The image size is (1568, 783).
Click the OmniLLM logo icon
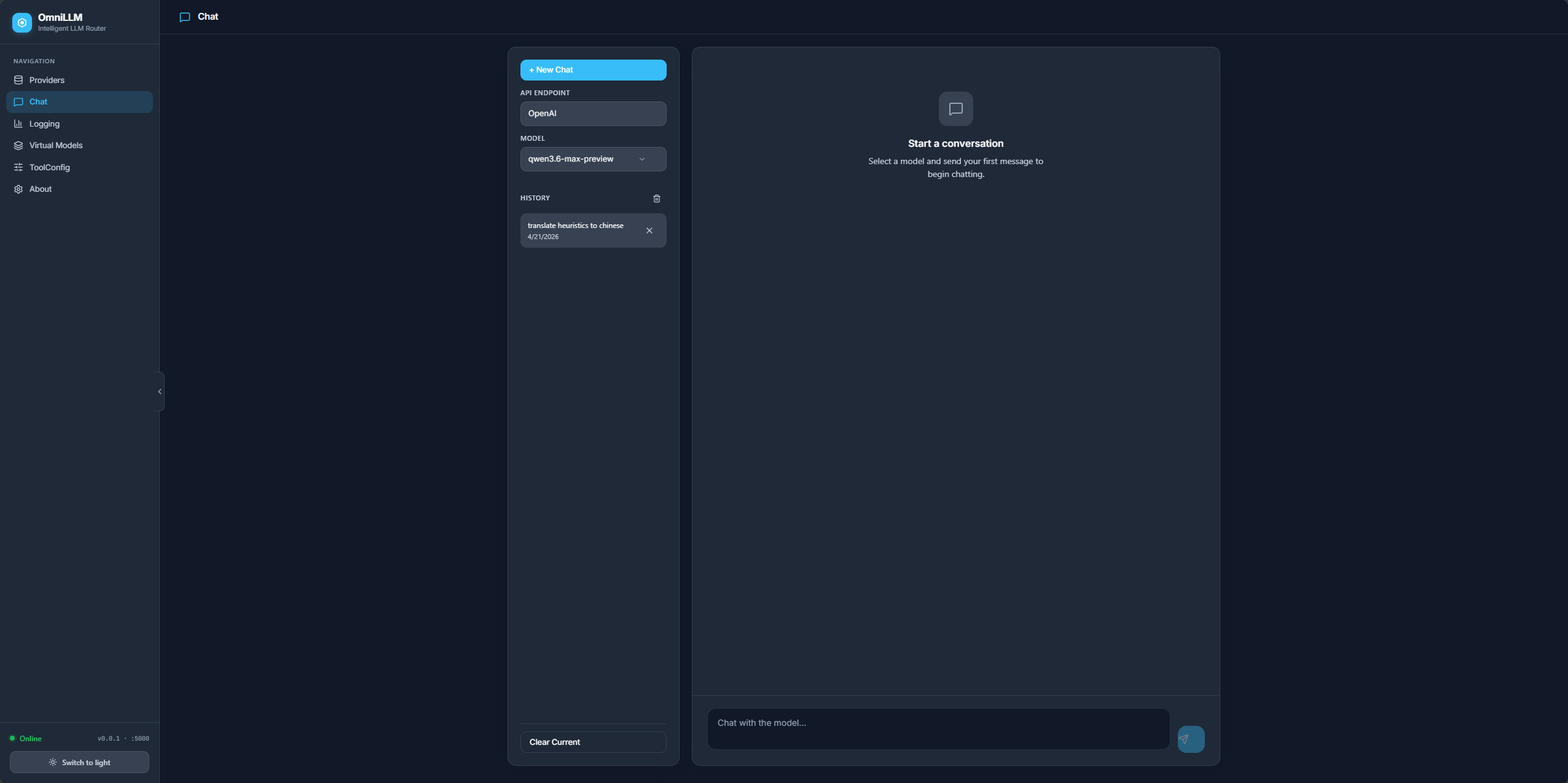22,22
